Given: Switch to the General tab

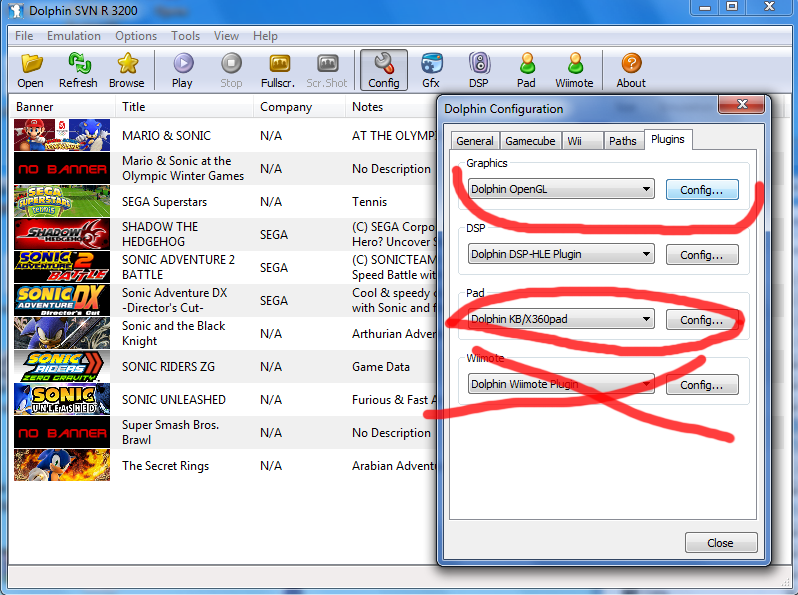Looking at the screenshot, I should (x=475, y=141).
